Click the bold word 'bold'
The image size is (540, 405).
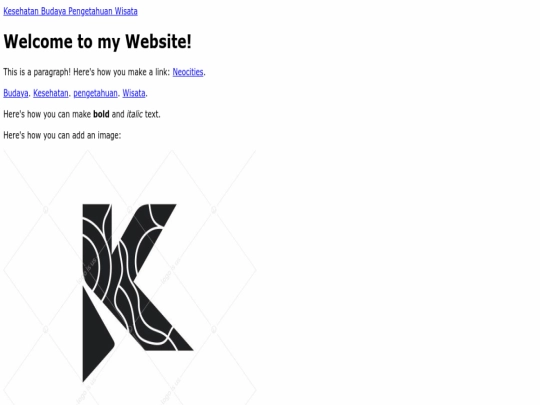click(x=101, y=114)
